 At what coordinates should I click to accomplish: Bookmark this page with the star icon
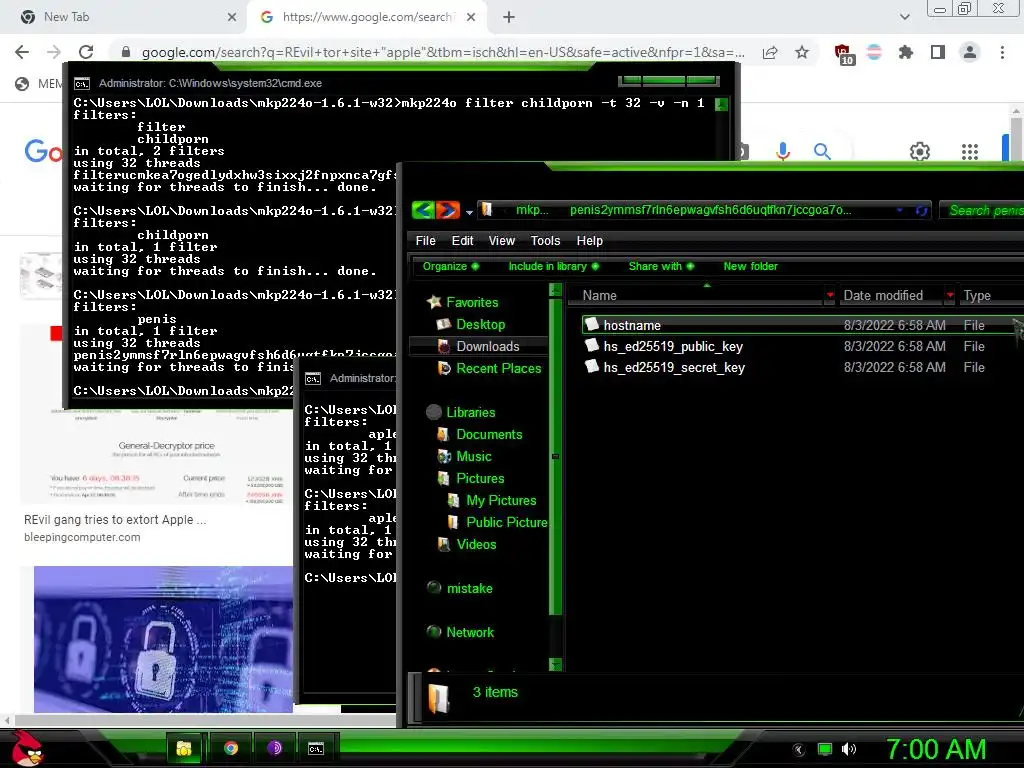tap(802, 52)
